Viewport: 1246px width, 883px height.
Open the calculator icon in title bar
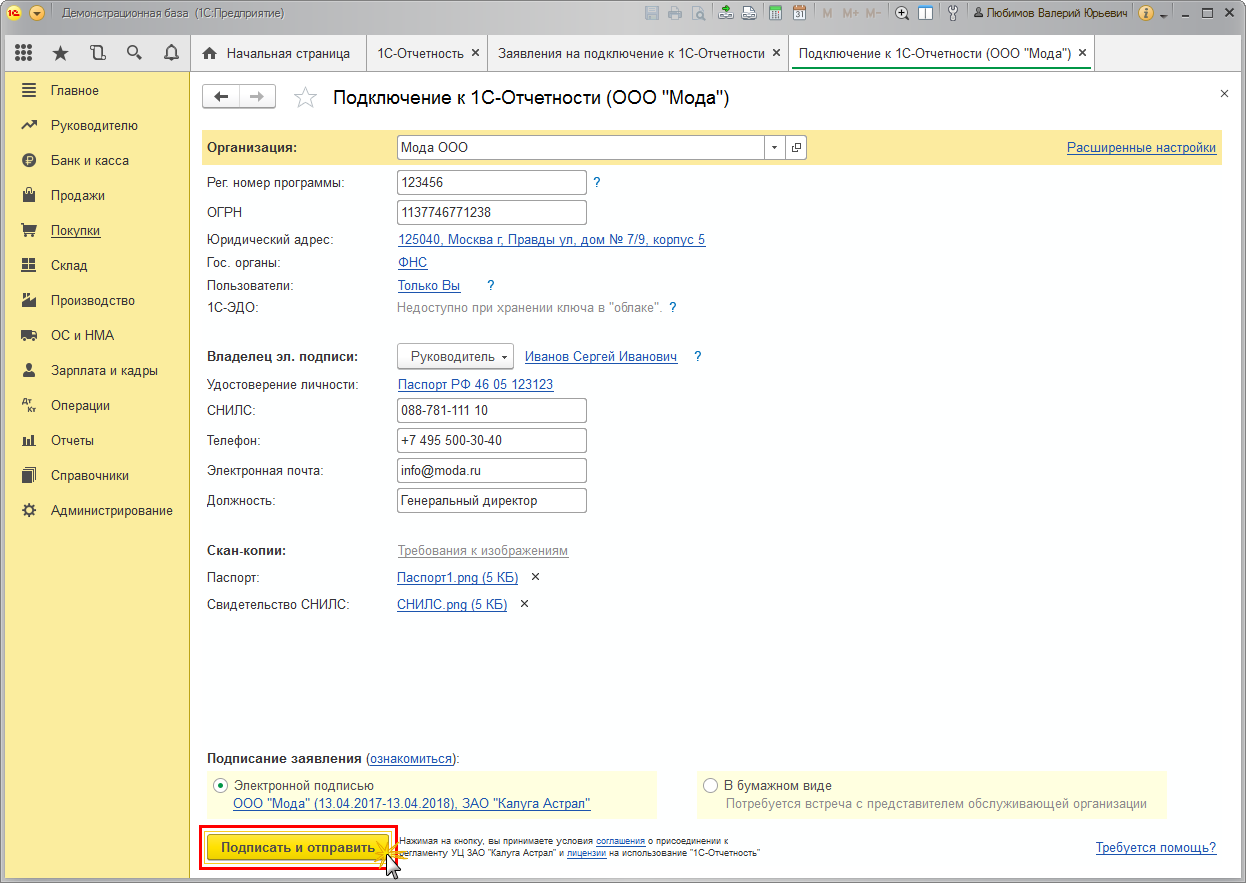[775, 13]
